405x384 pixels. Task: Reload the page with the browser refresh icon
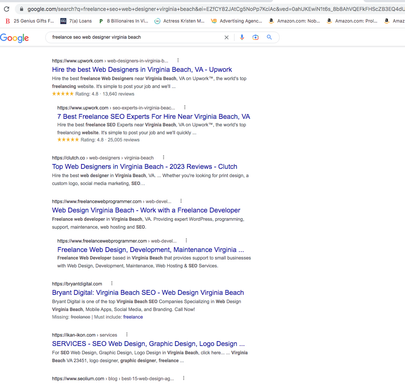6,9
